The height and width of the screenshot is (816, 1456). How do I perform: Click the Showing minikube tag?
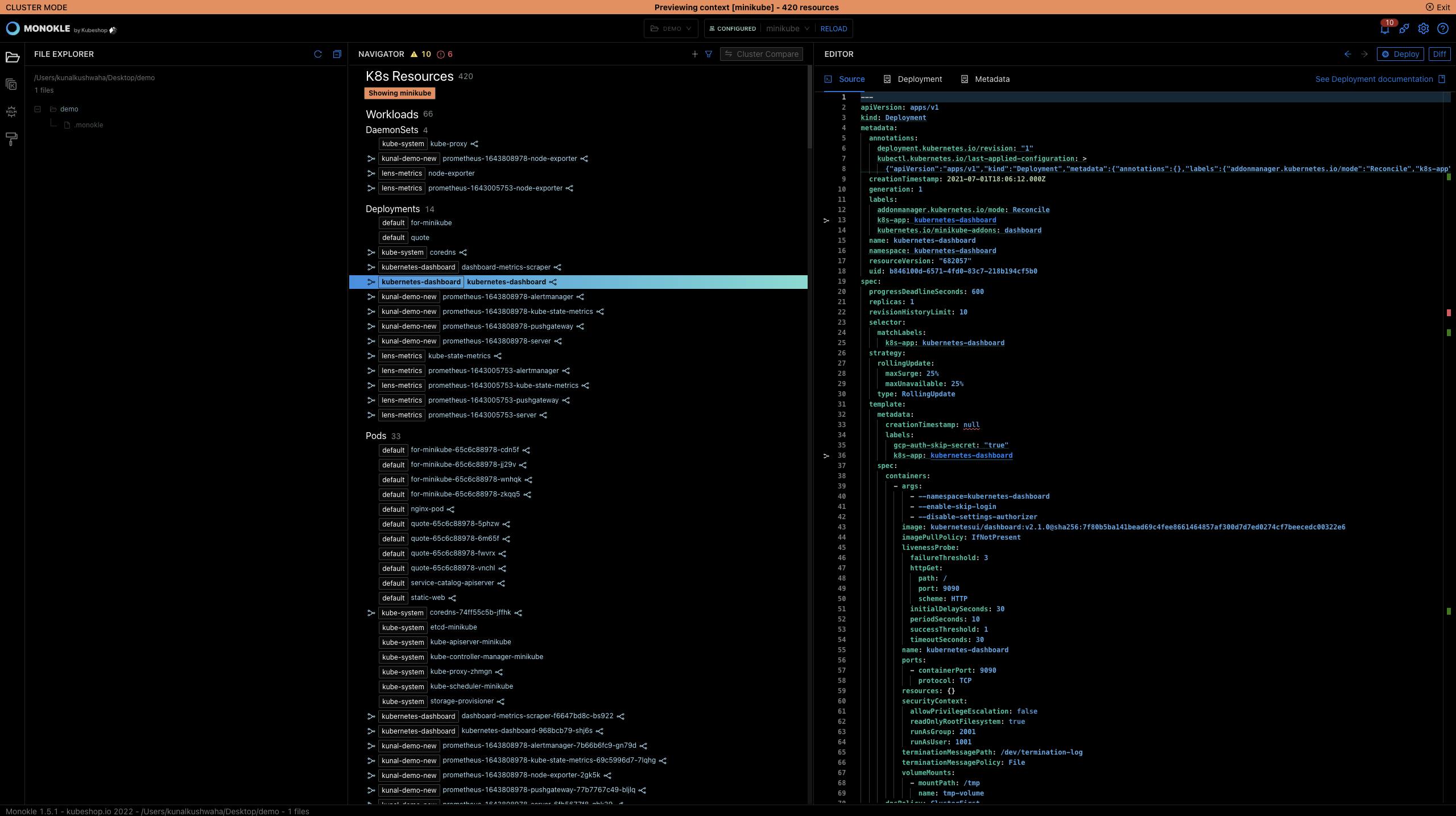[x=399, y=93]
